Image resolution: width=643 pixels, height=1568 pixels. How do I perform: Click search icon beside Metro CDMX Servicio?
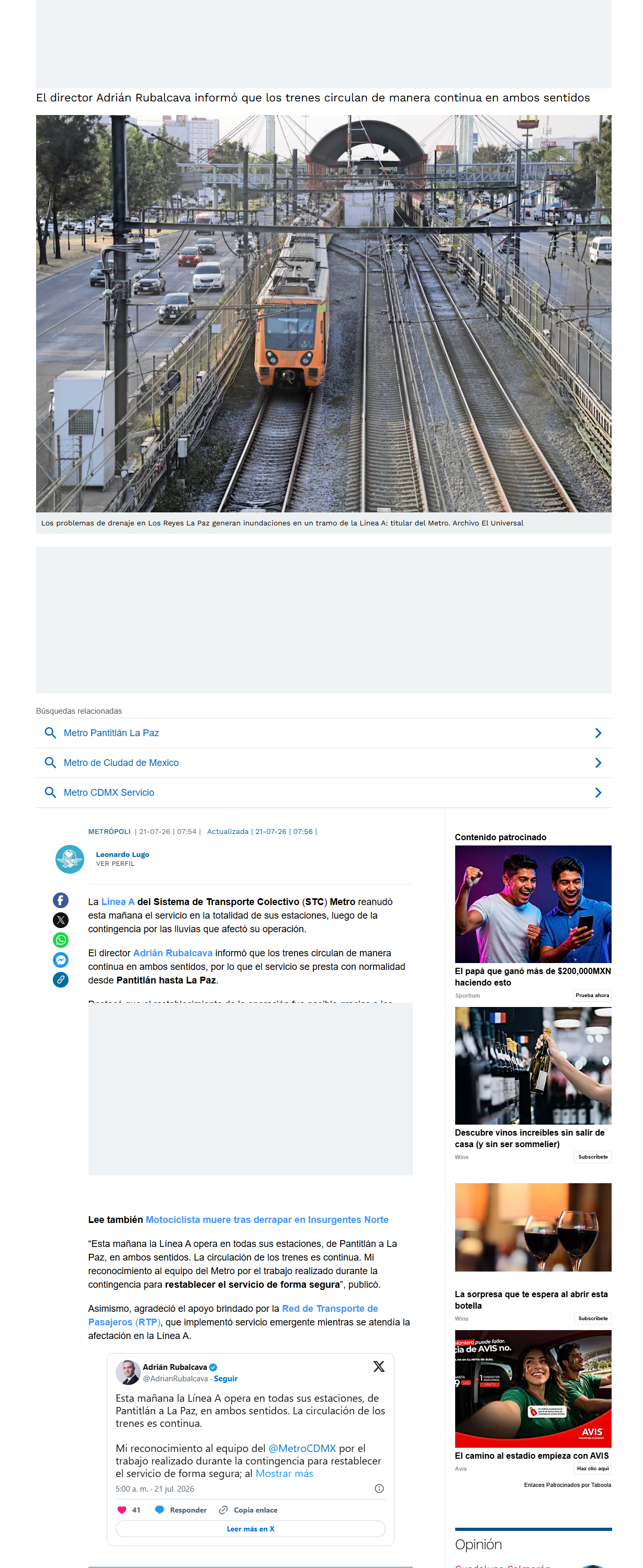(51, 793)
